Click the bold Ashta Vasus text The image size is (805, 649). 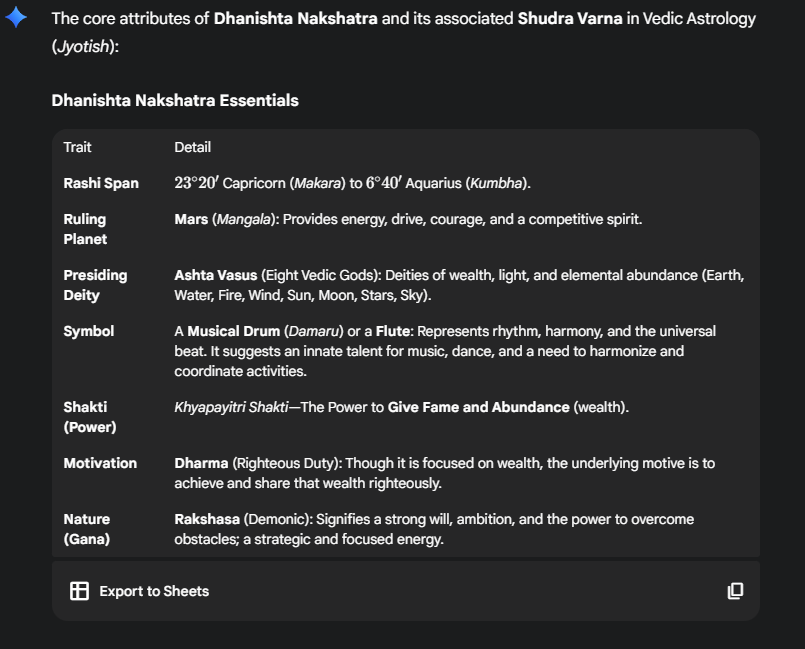pyautogui.click(x=215, y=275)
